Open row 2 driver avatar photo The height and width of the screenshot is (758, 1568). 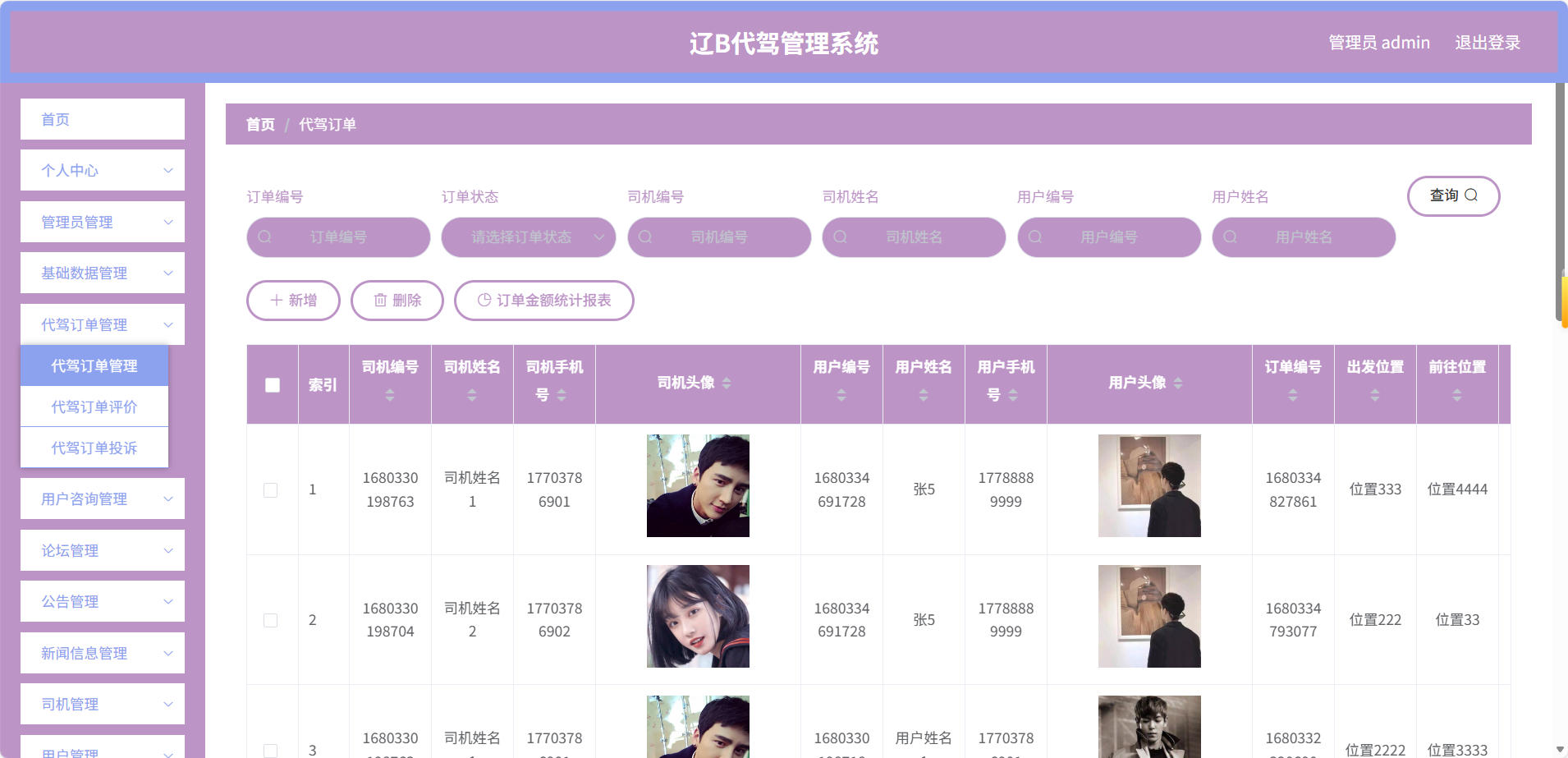click(x=698, y=616)
